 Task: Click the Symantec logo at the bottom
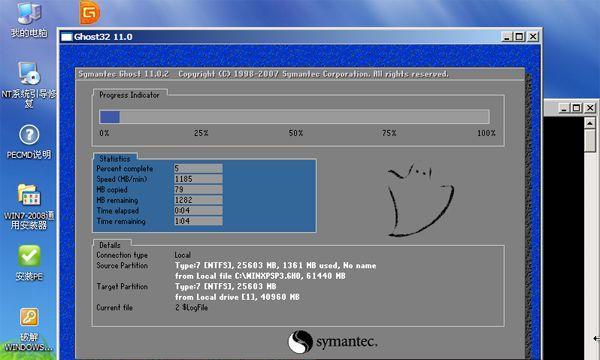pos(333,342)
